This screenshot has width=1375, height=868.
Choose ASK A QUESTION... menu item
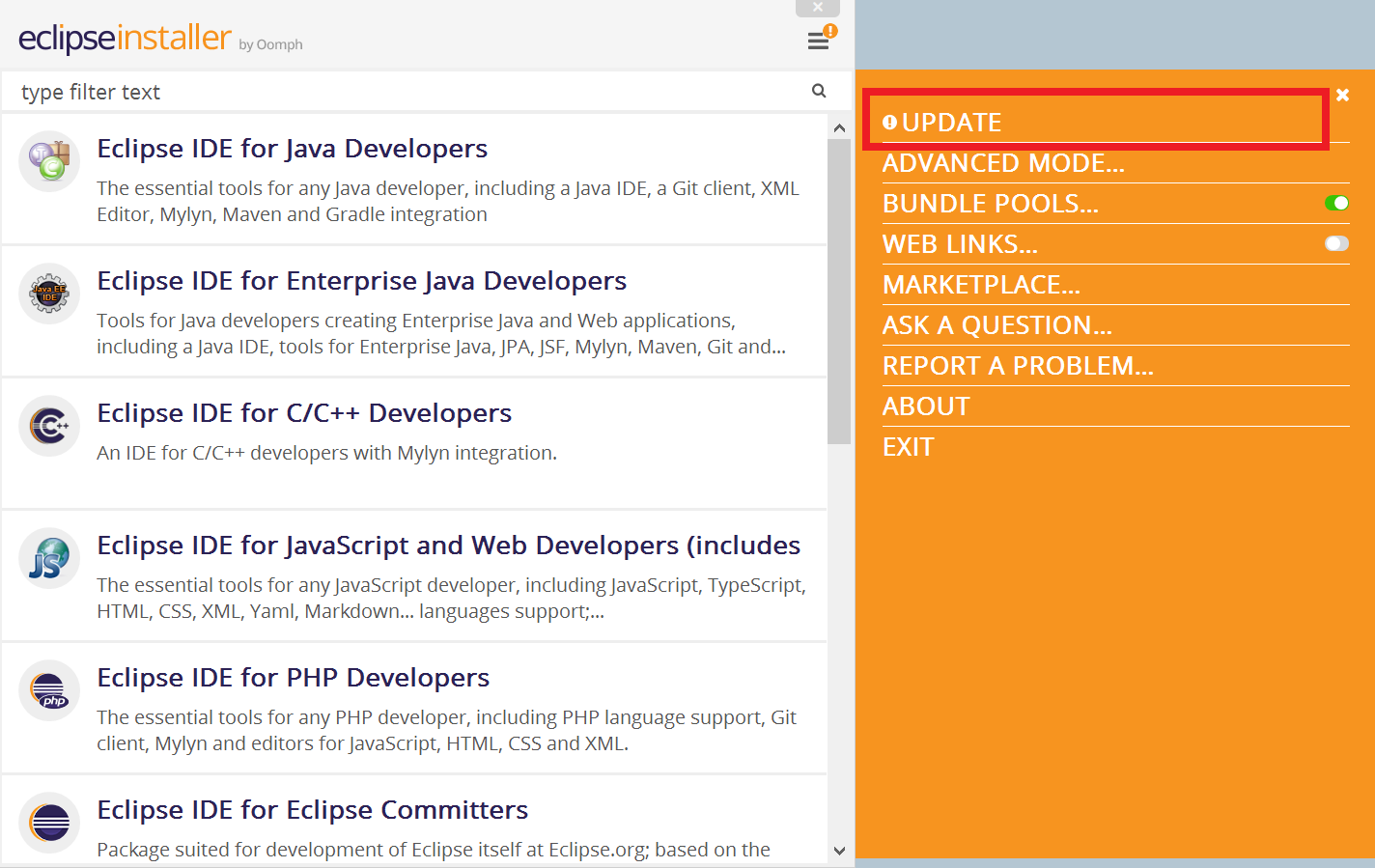(x=997, y=325)
